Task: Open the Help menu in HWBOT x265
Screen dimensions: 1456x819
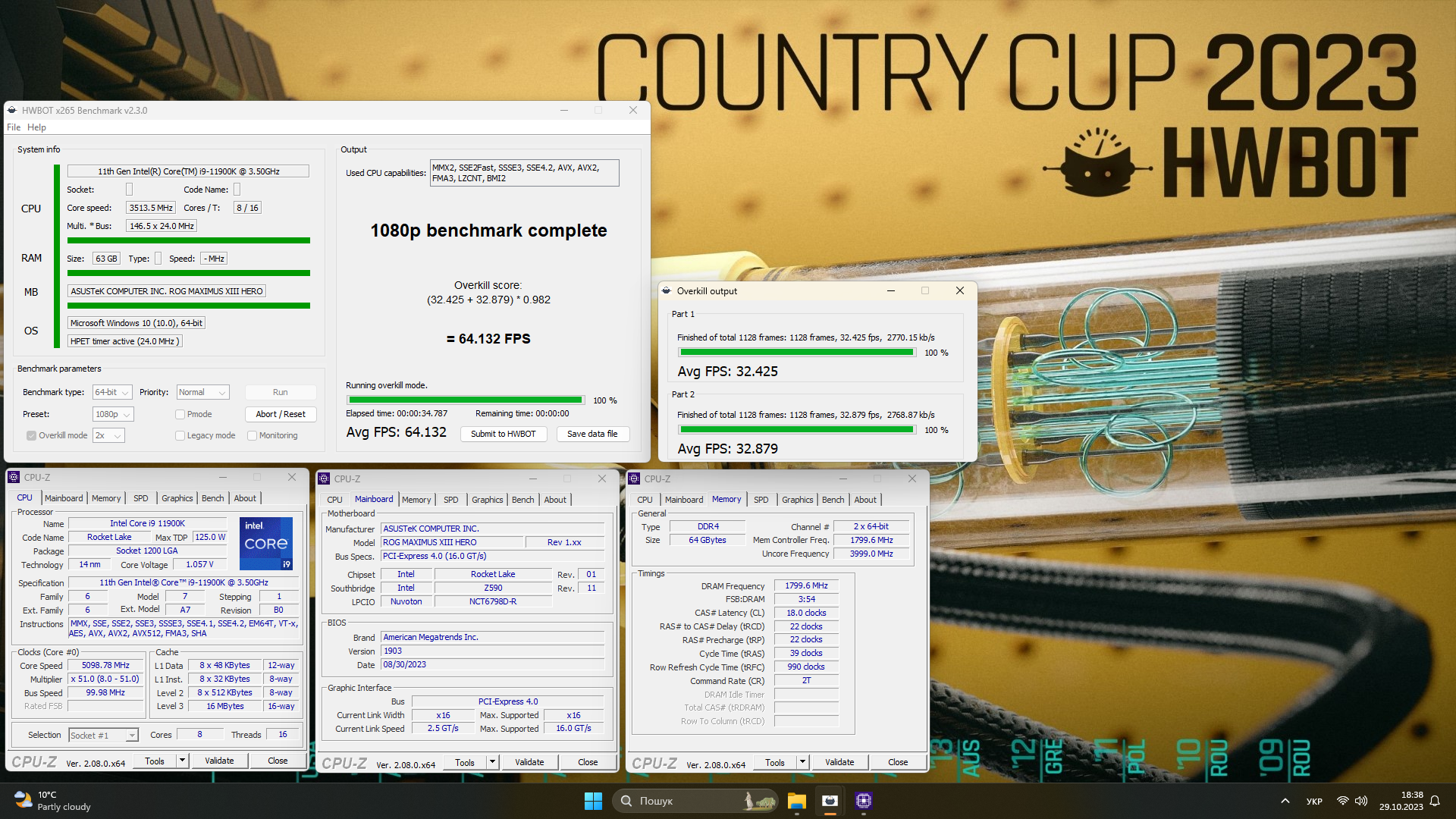Action: point(36,127)
